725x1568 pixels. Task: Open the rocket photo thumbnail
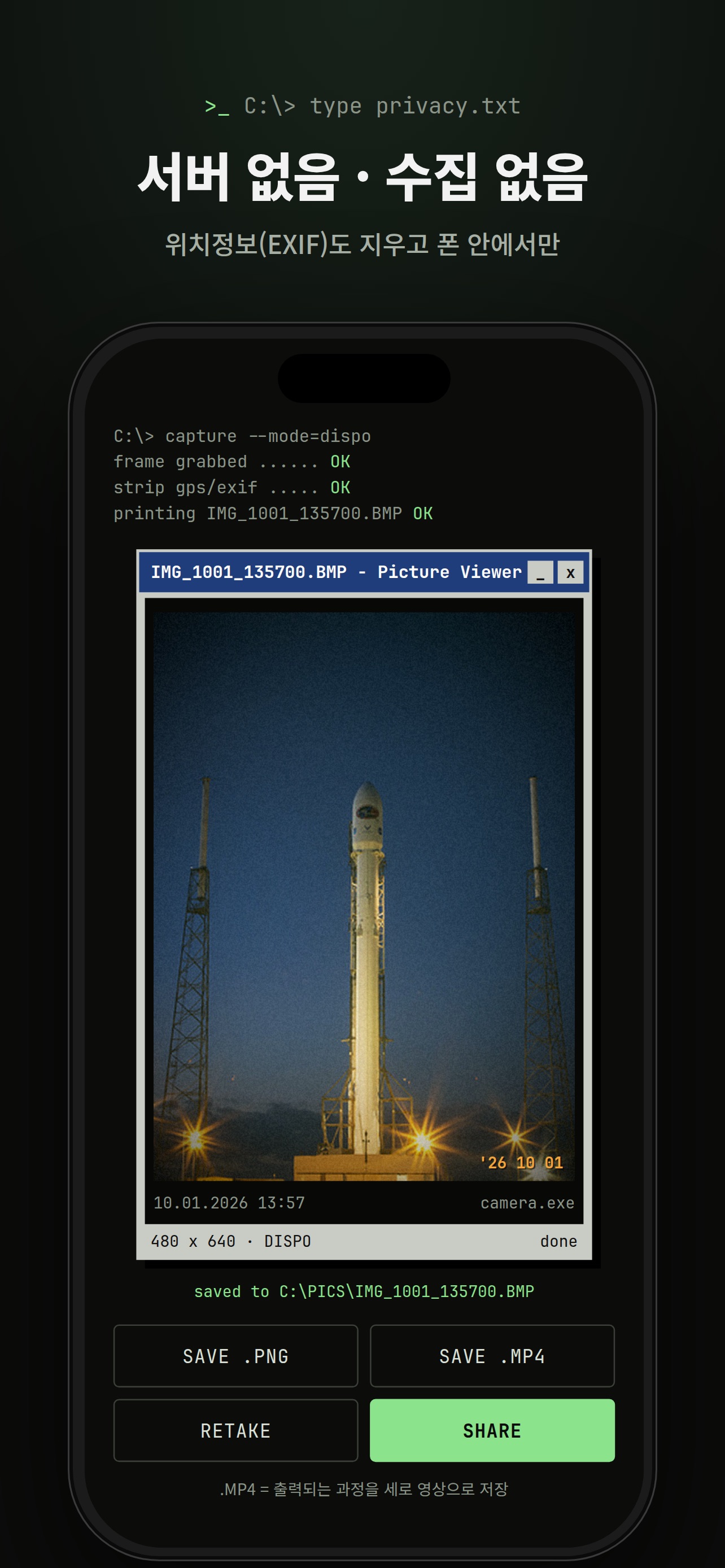[364, 896]
